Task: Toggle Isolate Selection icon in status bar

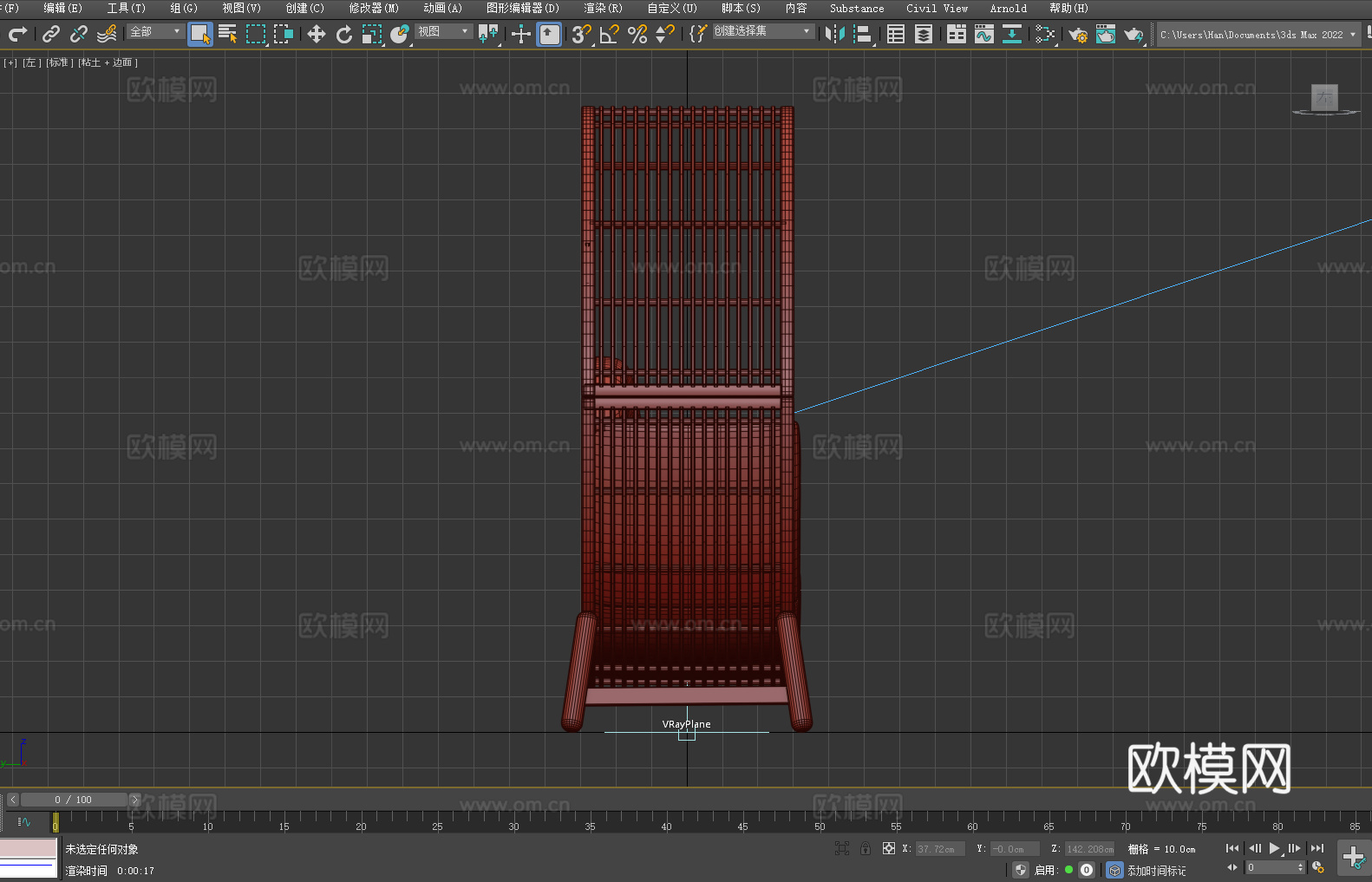Action: (841, 848)
